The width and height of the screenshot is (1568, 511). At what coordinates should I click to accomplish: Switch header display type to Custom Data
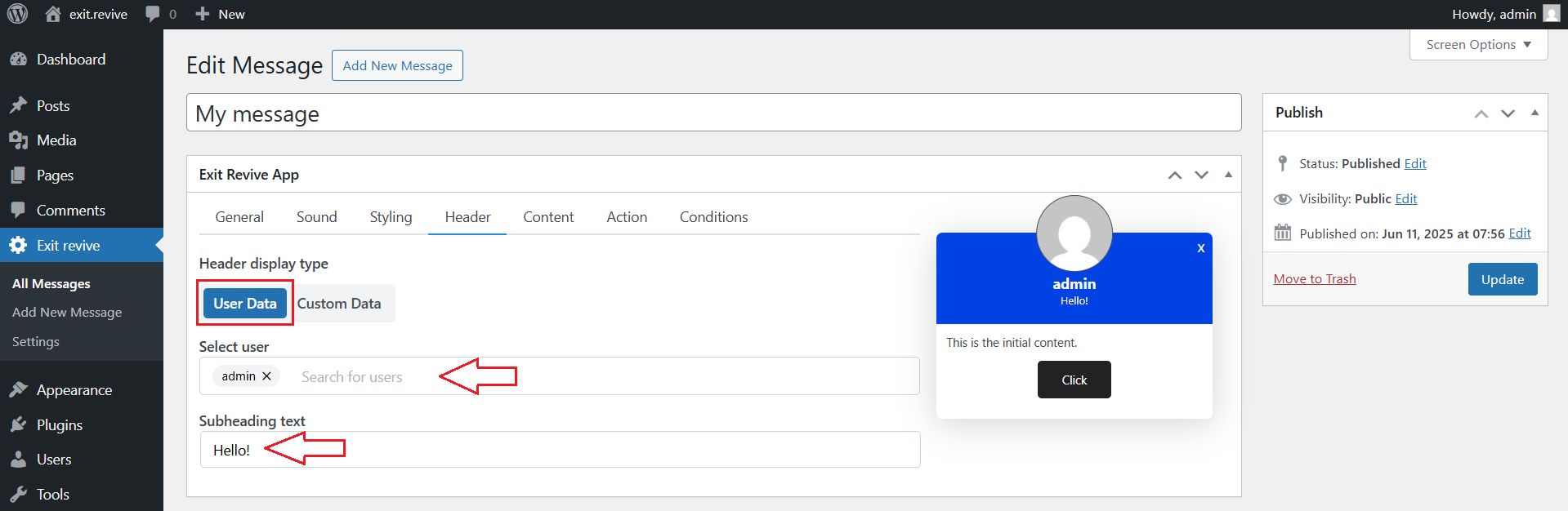339,304
